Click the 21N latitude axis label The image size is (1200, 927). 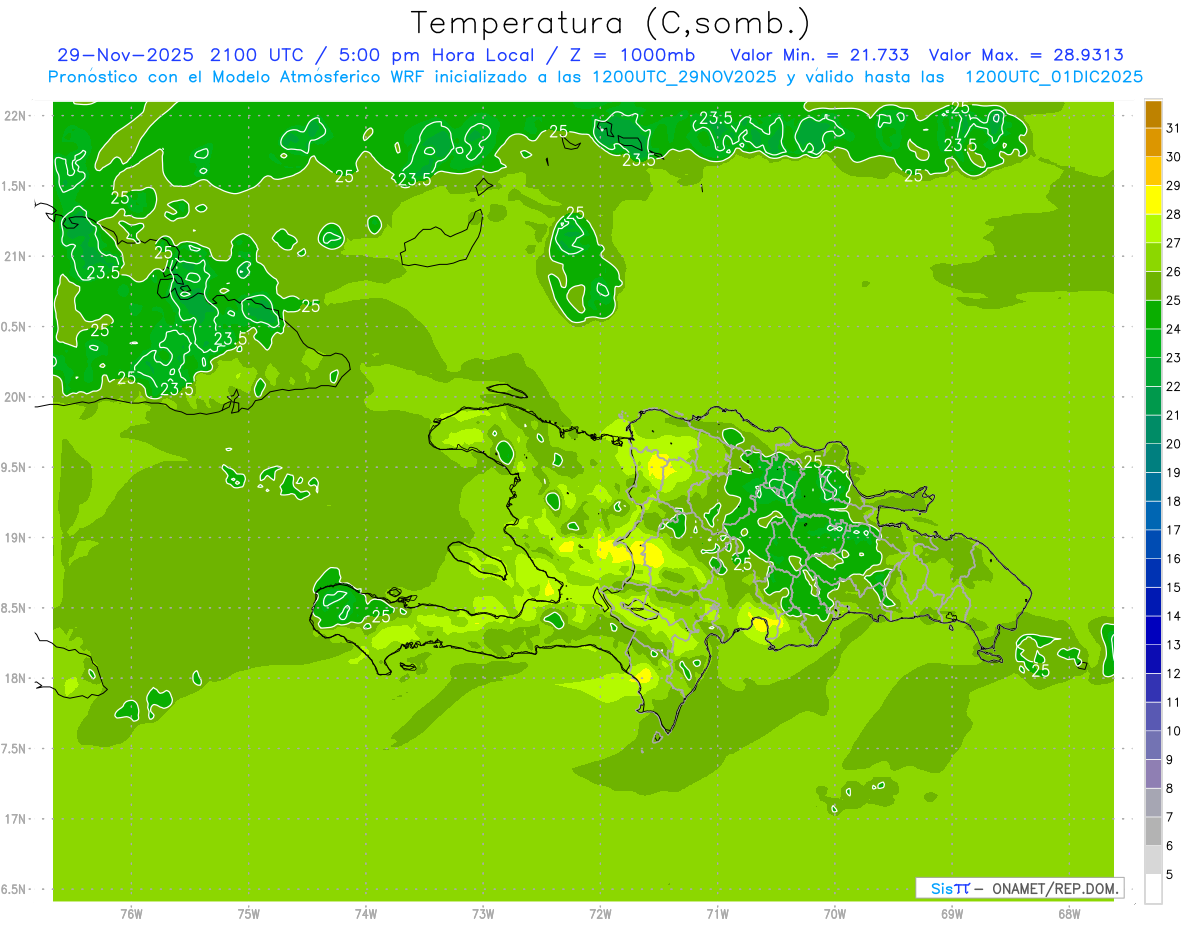point(16,256)
